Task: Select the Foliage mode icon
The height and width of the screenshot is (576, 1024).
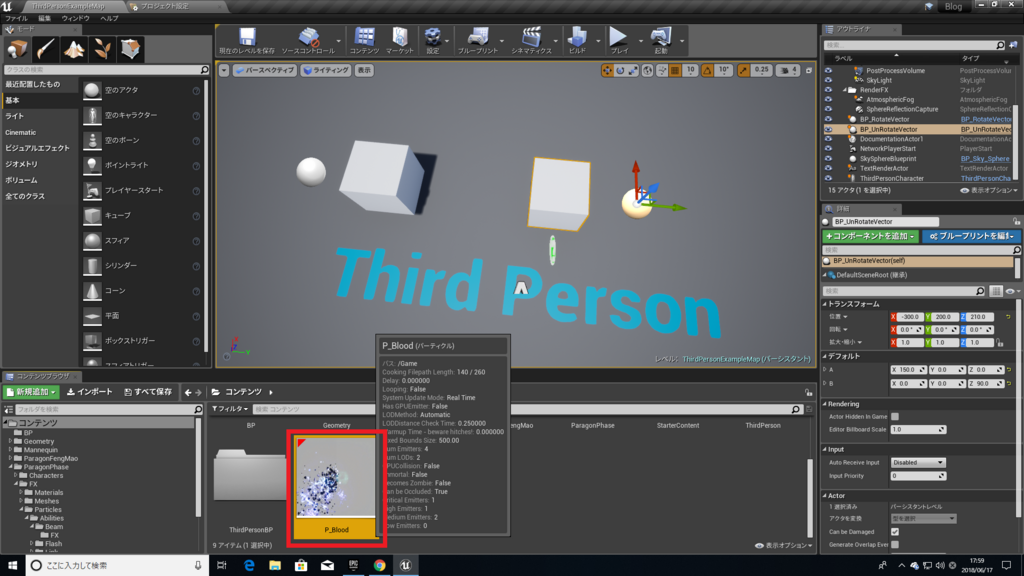Action: coord(102,49)
